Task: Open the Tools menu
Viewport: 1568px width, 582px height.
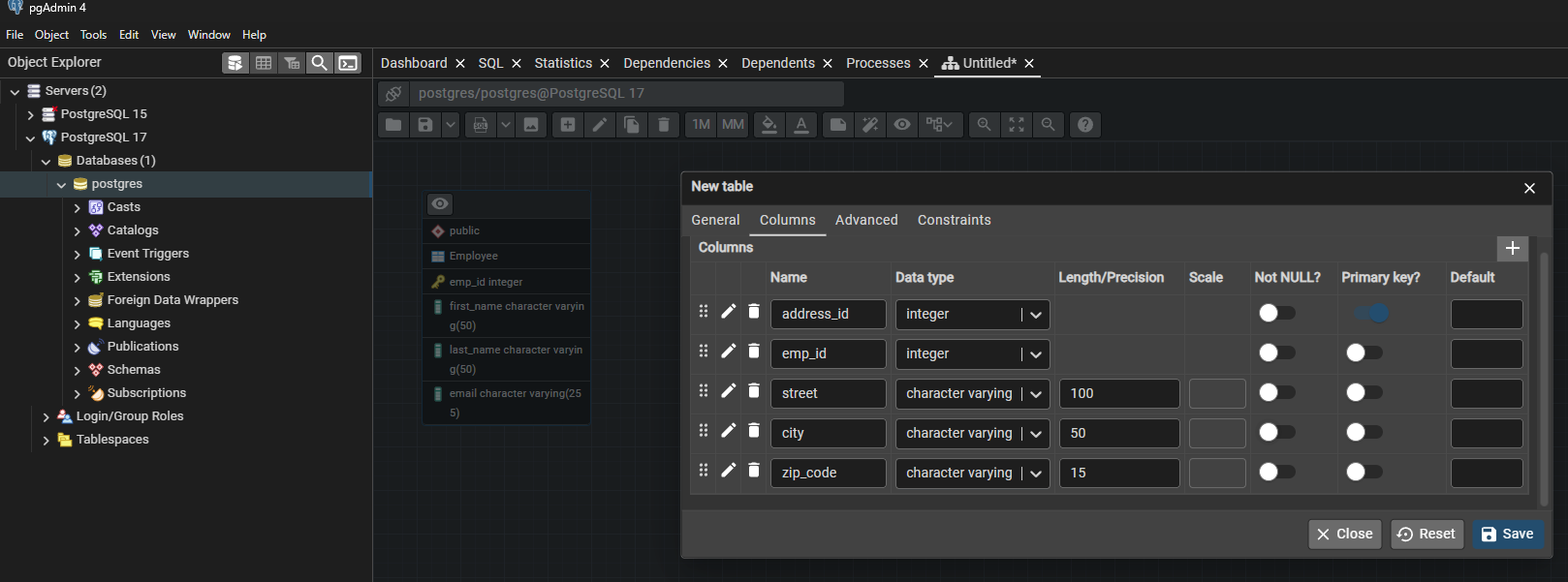Action: pos(93,35)
